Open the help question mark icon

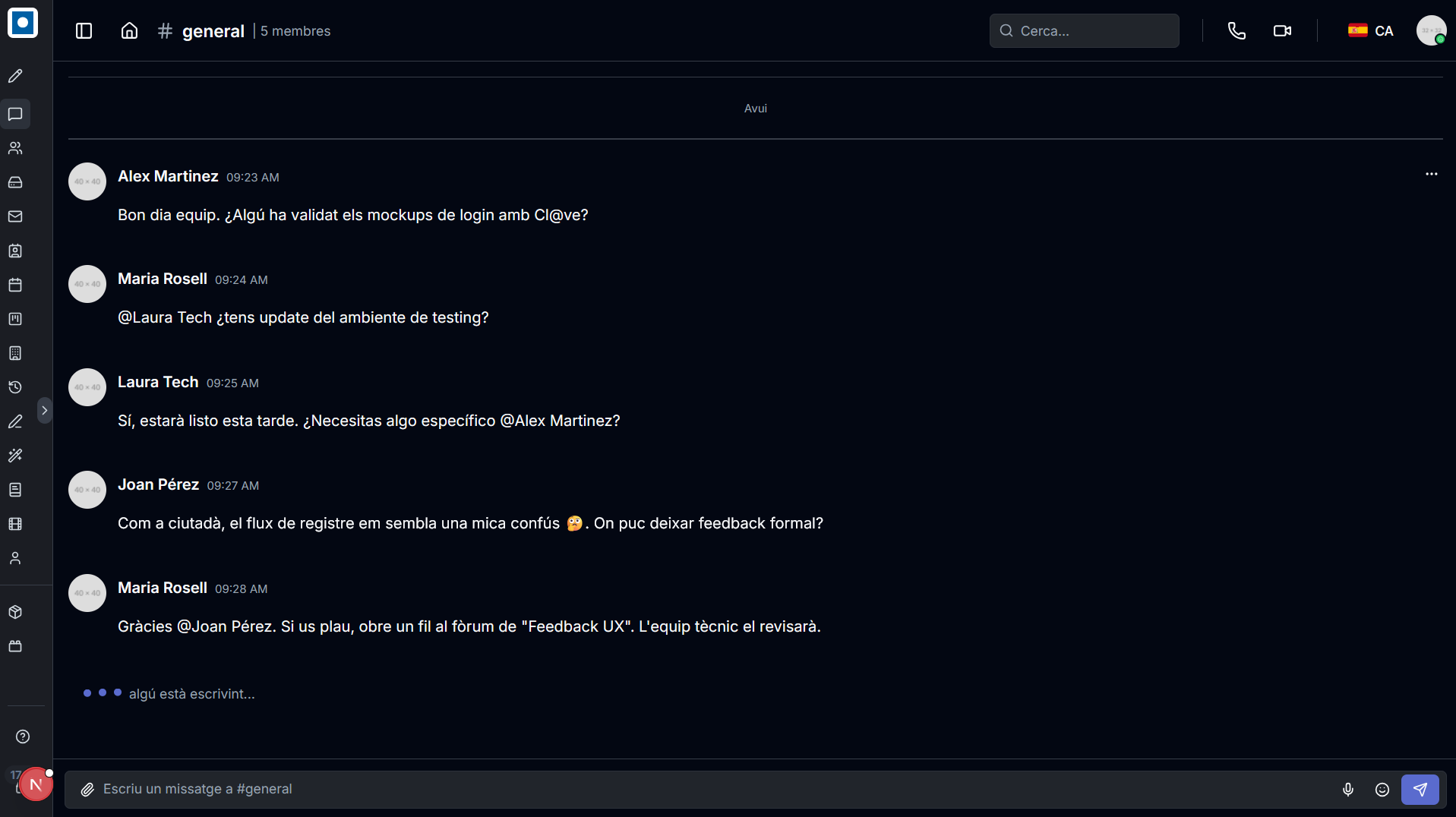point(23,737)
